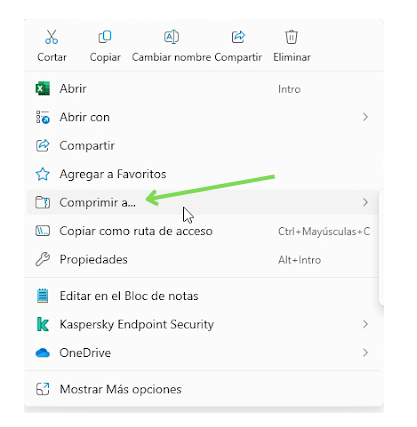Screen dimensions: 417x427
Task: Select Copiar como ruta de acceso
Action: [203, 231]
